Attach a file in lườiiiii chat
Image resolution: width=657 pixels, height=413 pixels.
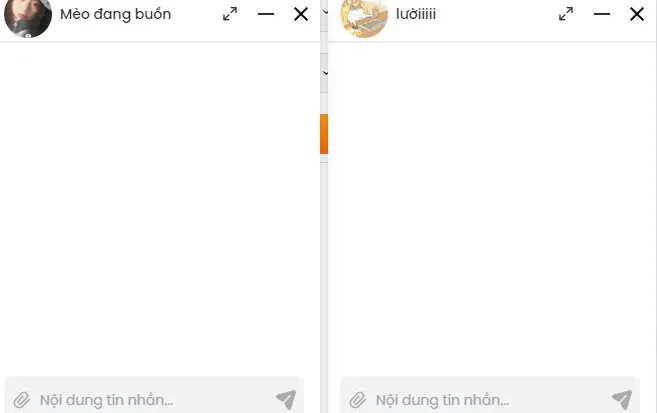357,400
